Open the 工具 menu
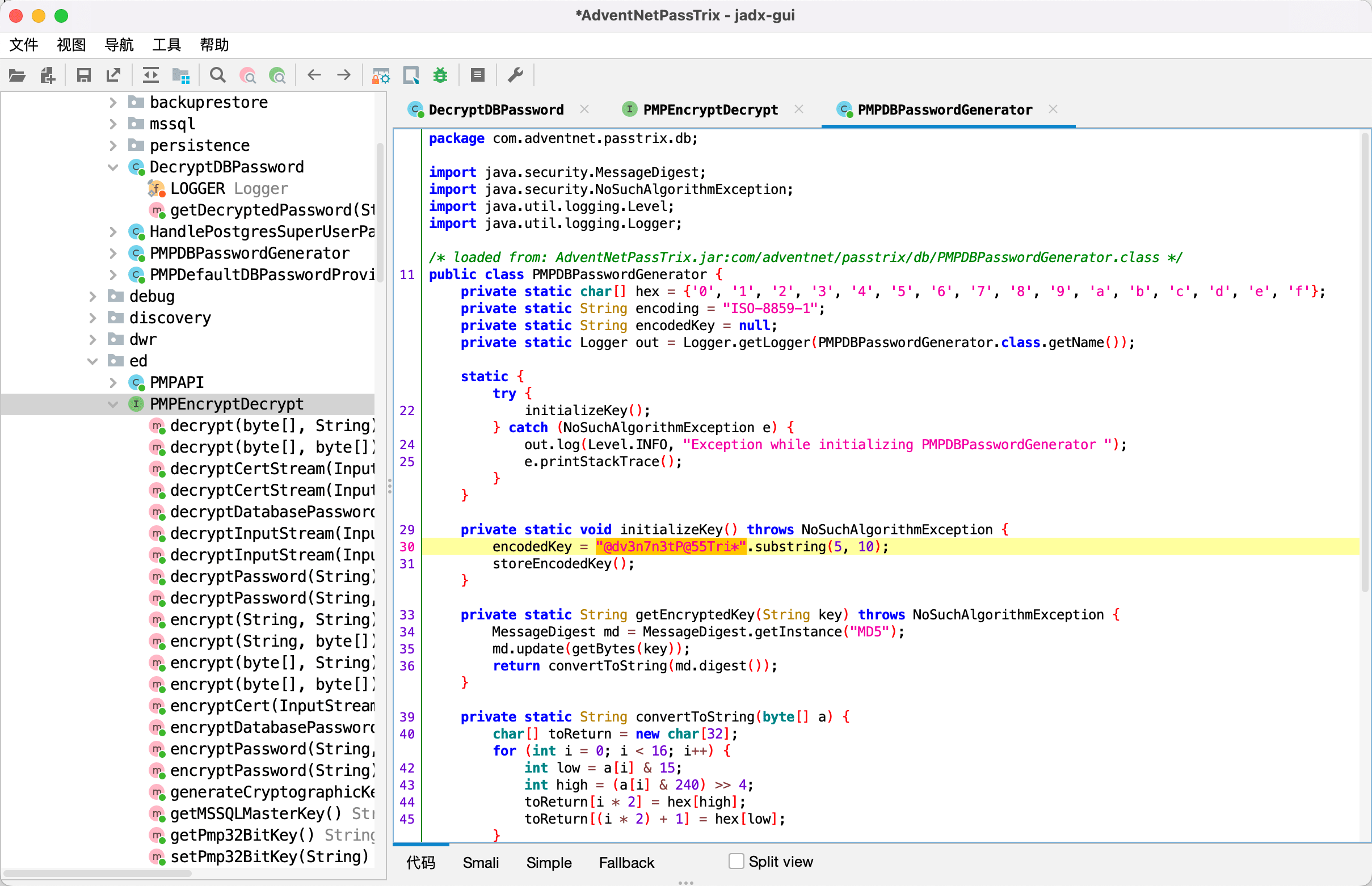This screenshot has height=886, width=1372. pyautogui.click(x=166, y=45)
